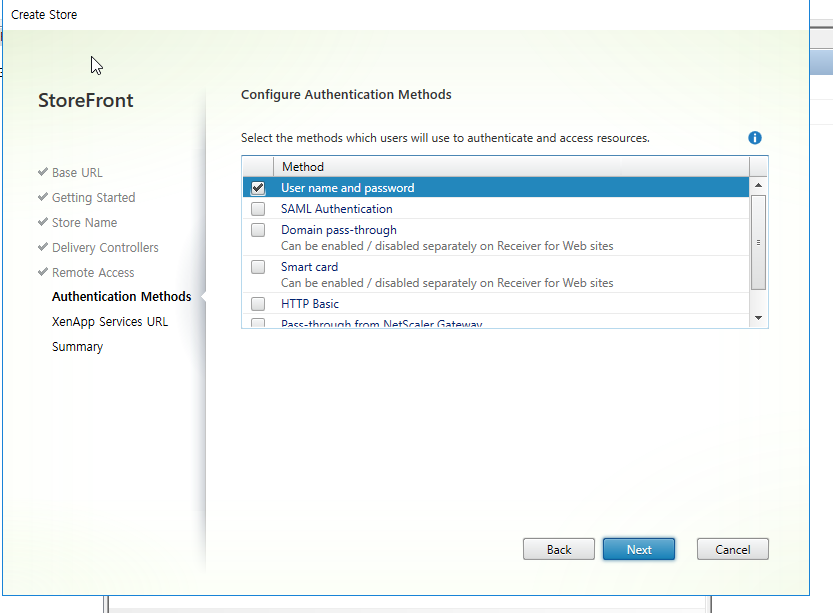Select the 'User name and password' row text
Image resolution: width=833 pixels, height=613 pixels.
347,188
